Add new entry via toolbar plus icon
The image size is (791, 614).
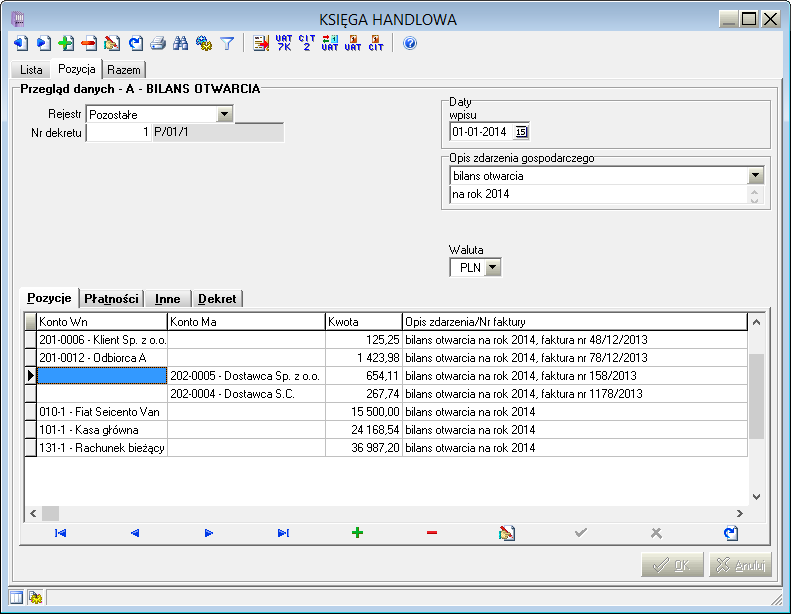[66, 43]
